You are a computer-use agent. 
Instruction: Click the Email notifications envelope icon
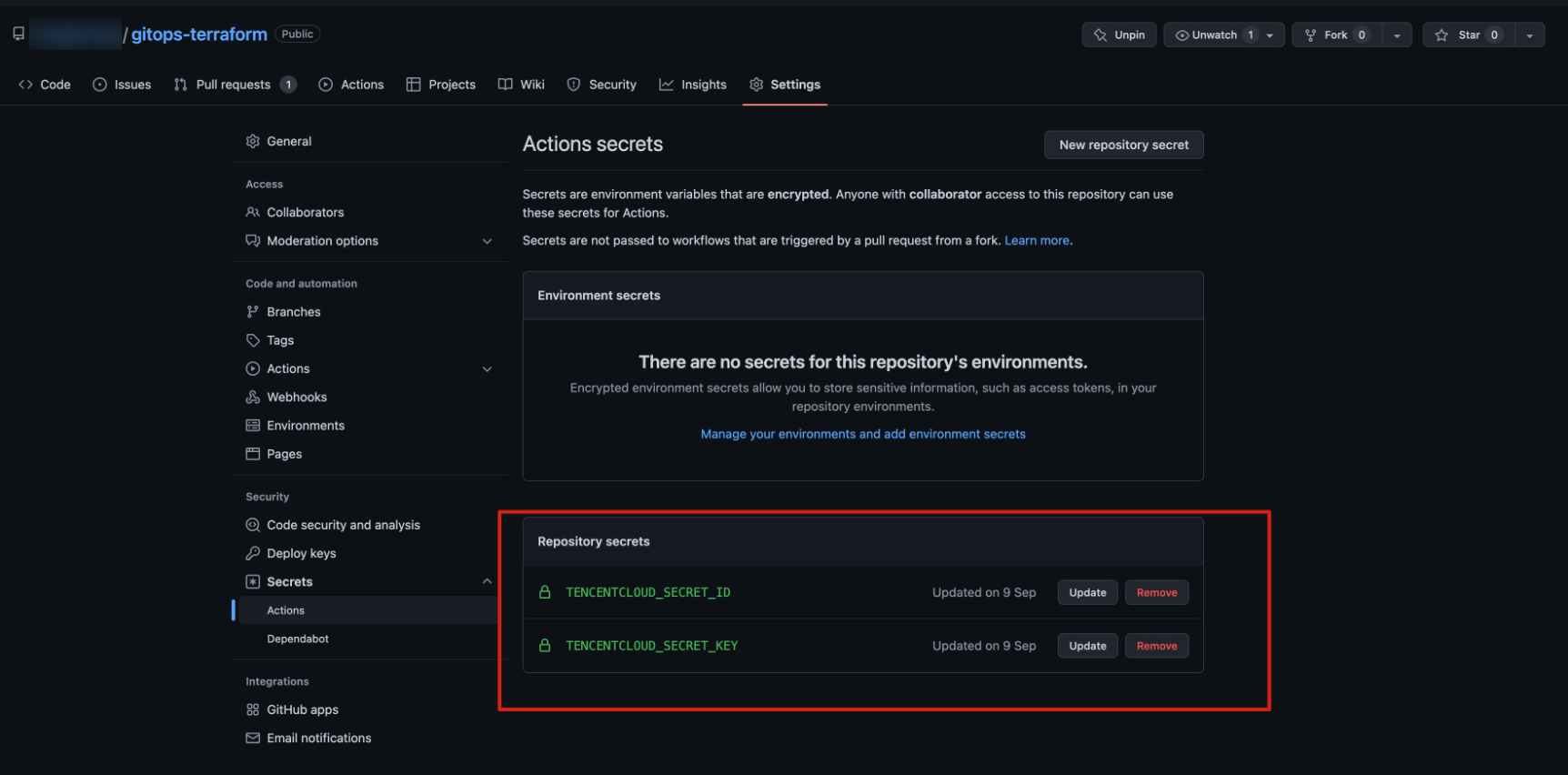click(x=253, y=739)
